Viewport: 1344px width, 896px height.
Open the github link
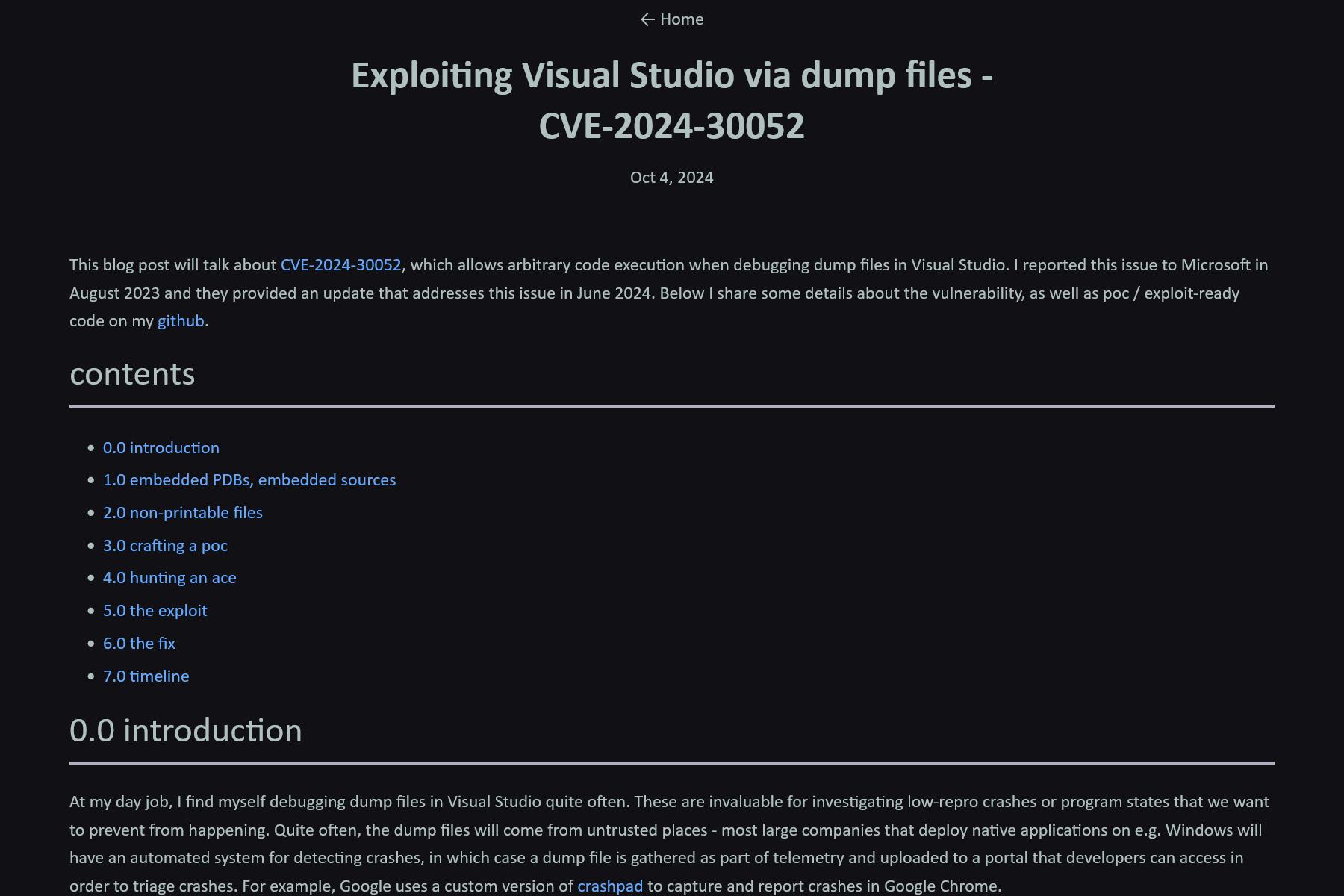181,321
